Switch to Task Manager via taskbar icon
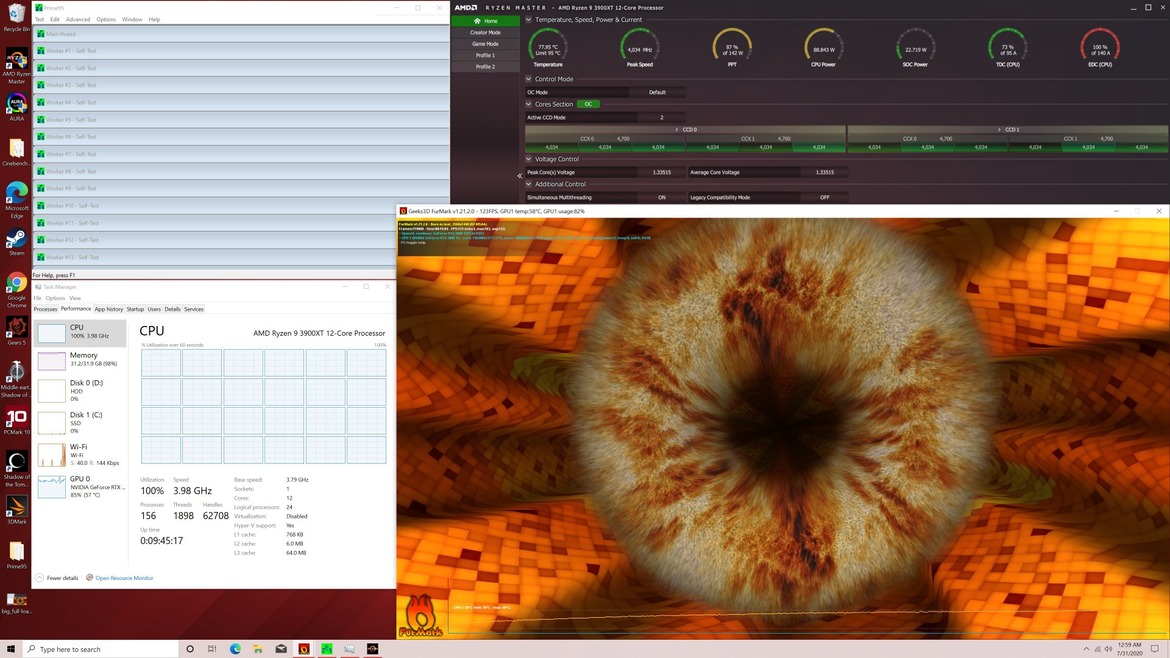This screenshot has width=1170, height=658. [x=349, y=649]
